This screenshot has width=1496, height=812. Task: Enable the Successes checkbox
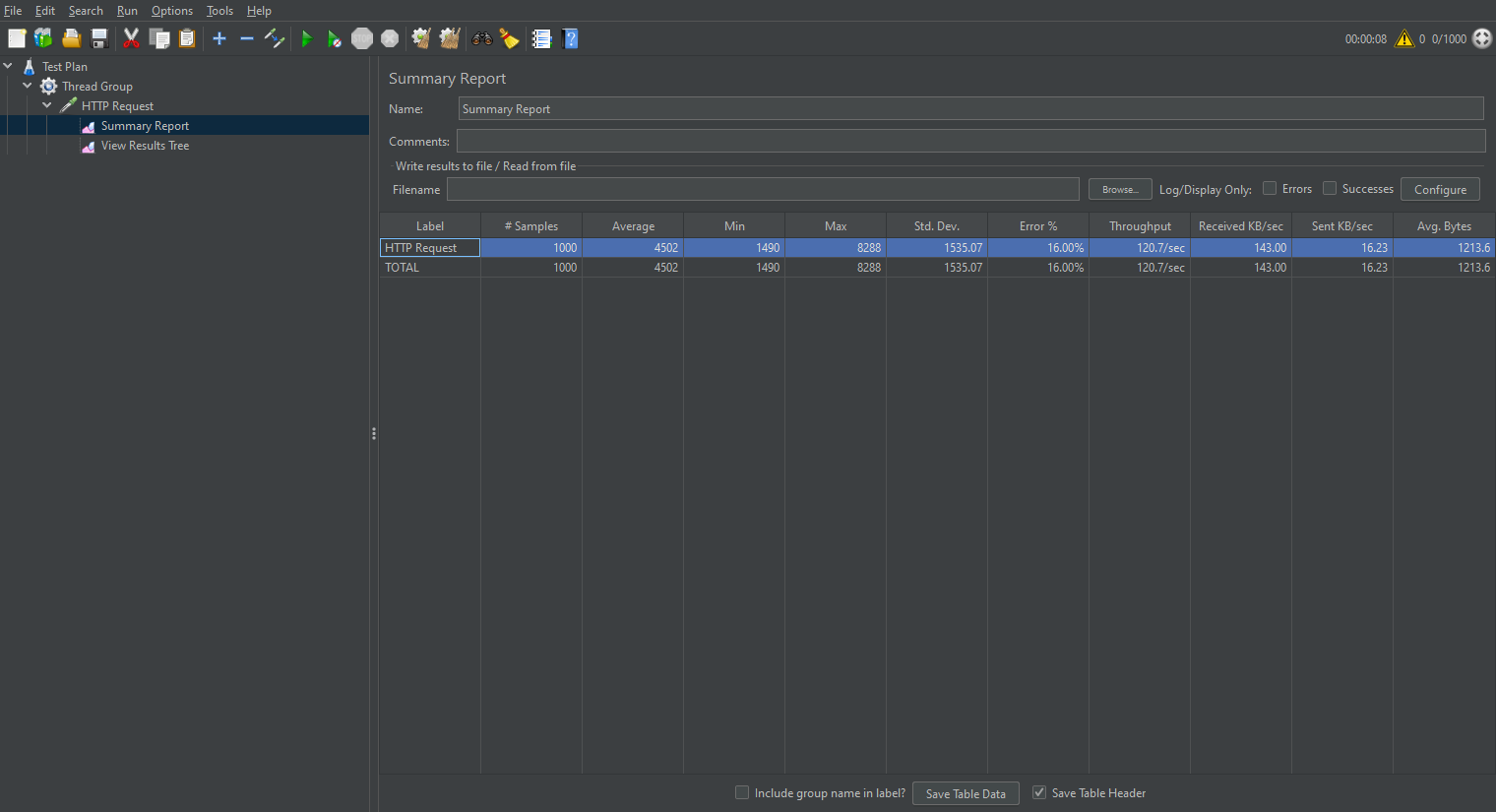[1330, 189]
